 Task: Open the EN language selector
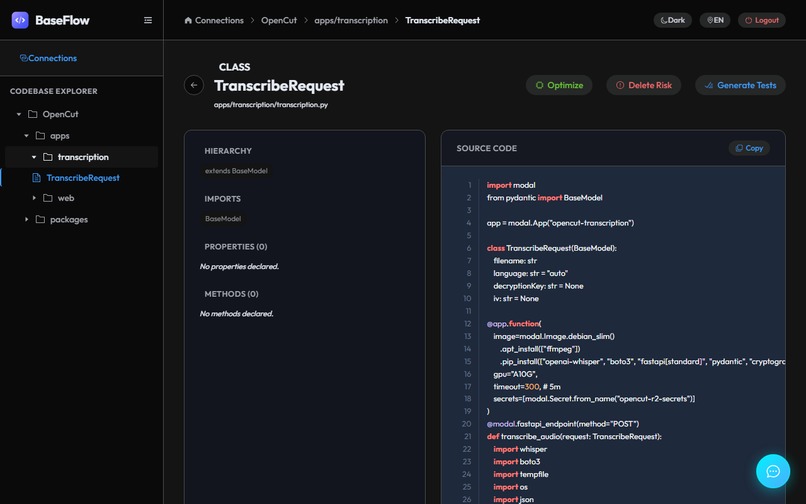pyautogui.click(x=715, y=20)
